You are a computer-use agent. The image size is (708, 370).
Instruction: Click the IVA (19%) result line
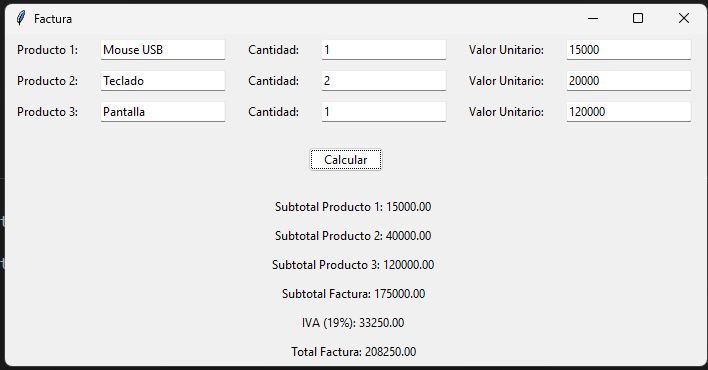(x=353, y=323)
